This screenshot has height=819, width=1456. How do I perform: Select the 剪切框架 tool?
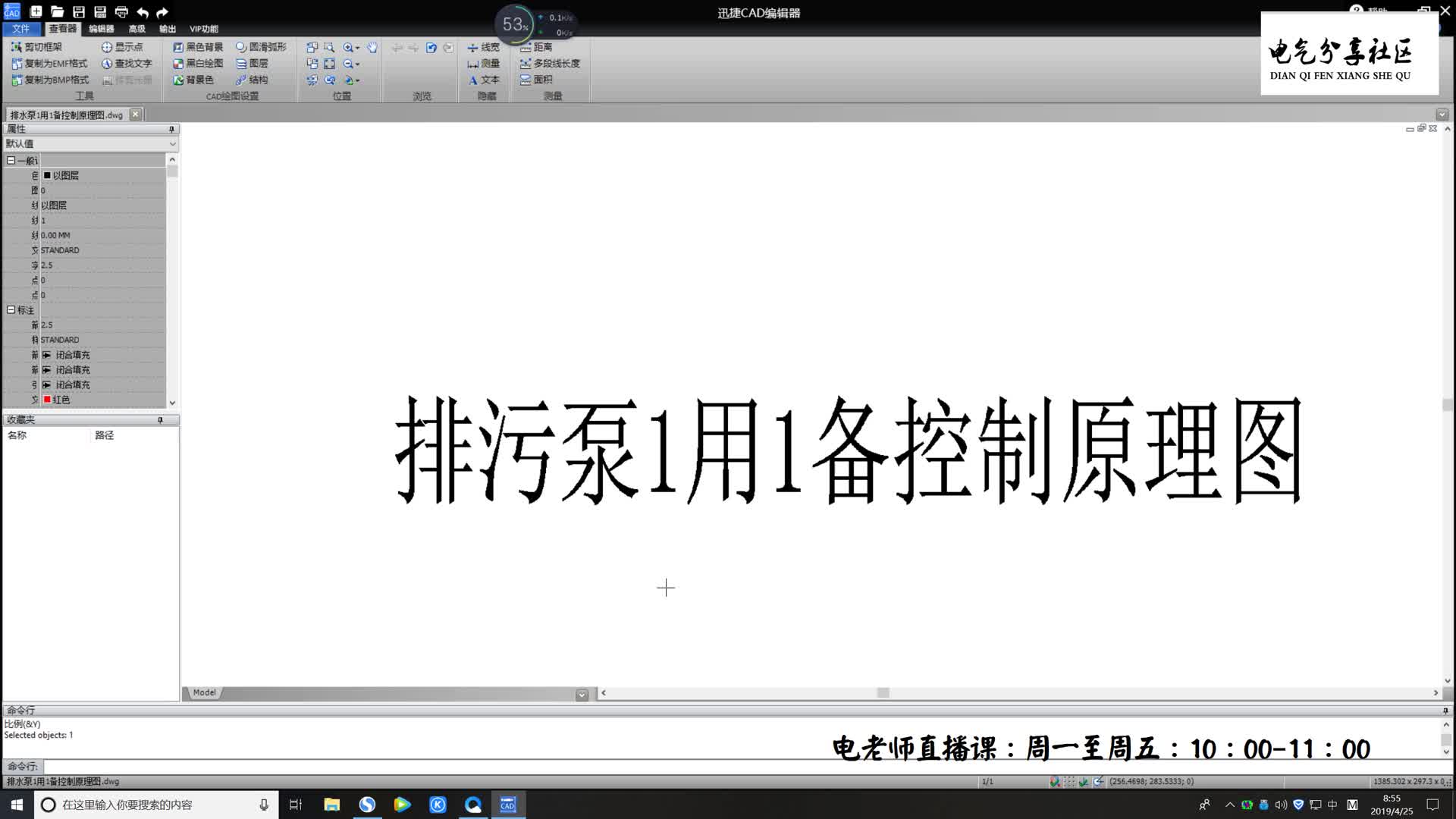36,47
